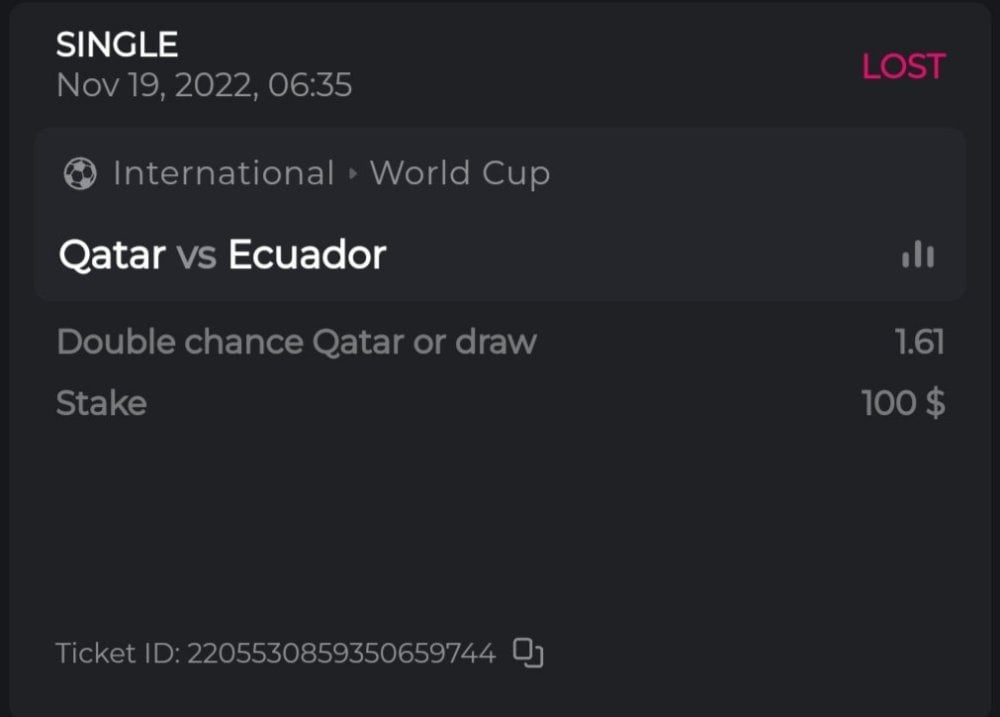Copy the ticket ID with the copy icon
Viewport: 1000px width, 717px height.
coord(528,653)
